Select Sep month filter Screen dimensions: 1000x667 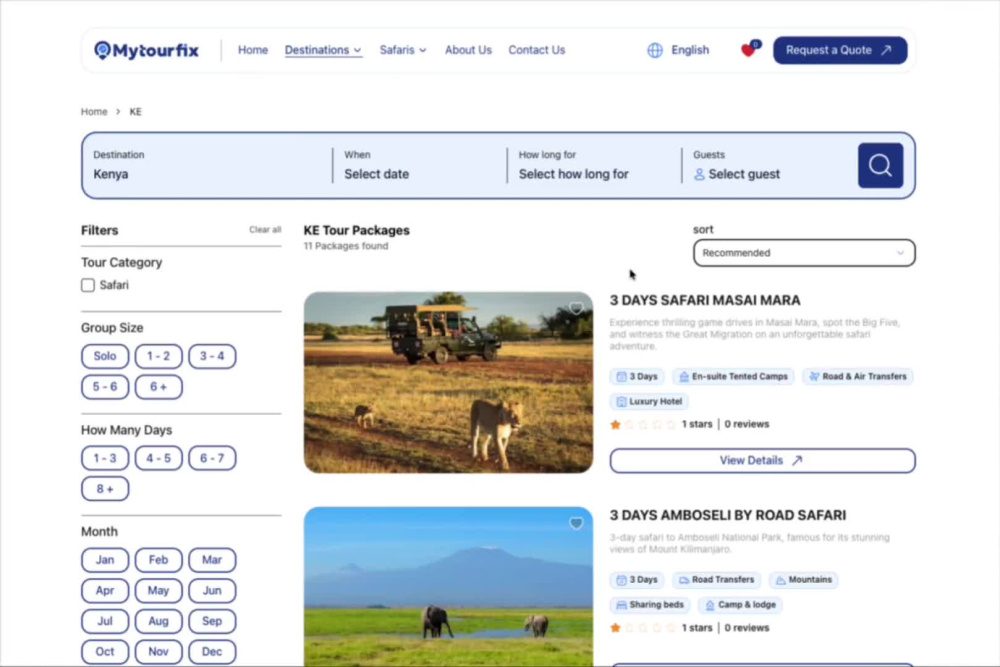(212, 622)
